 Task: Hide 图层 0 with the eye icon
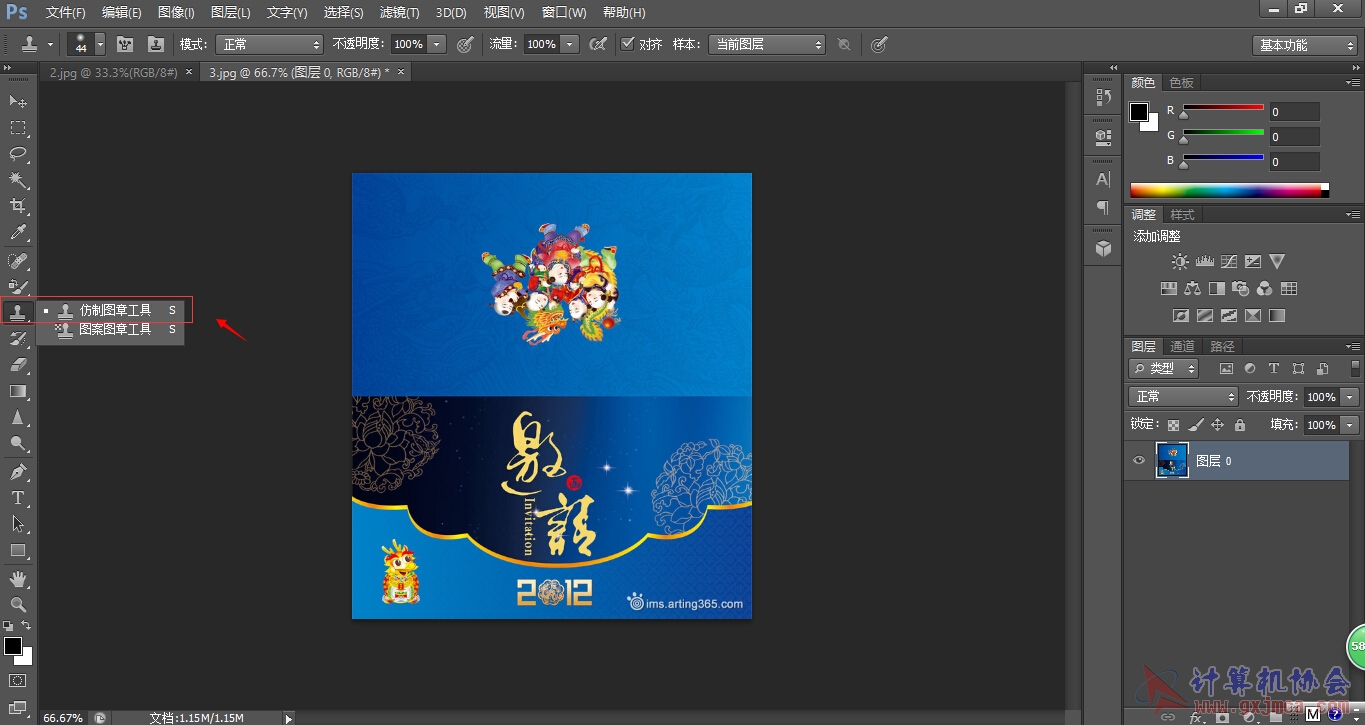[1138, 461]
